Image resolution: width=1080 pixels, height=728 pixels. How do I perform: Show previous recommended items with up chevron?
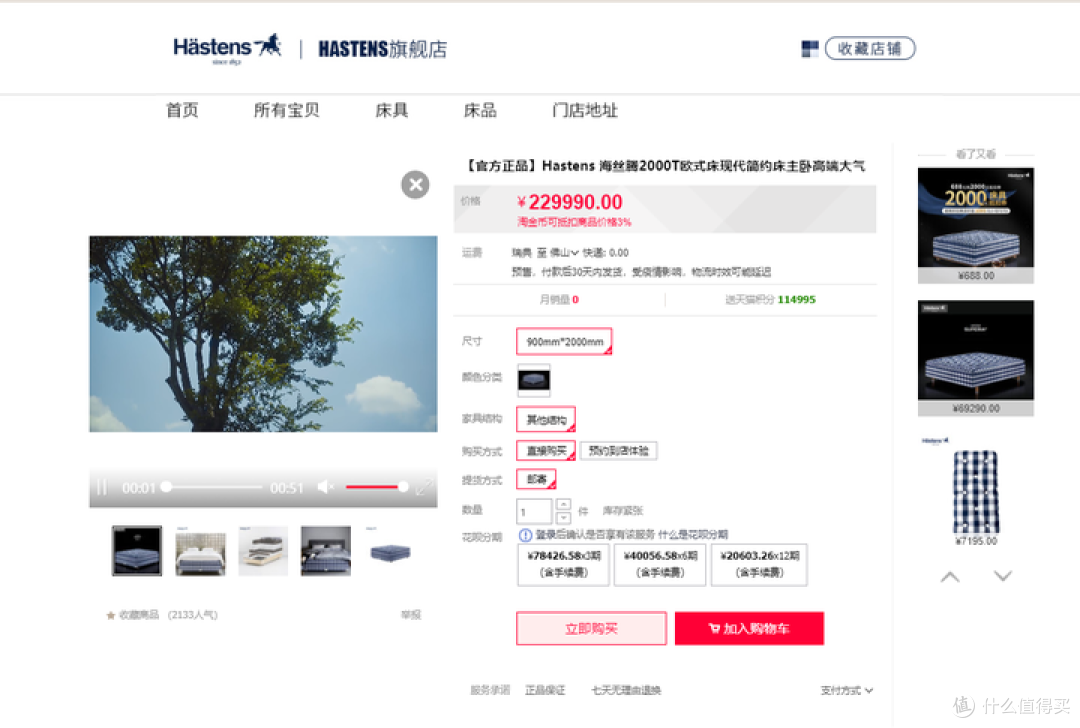(x=950, y=576)
